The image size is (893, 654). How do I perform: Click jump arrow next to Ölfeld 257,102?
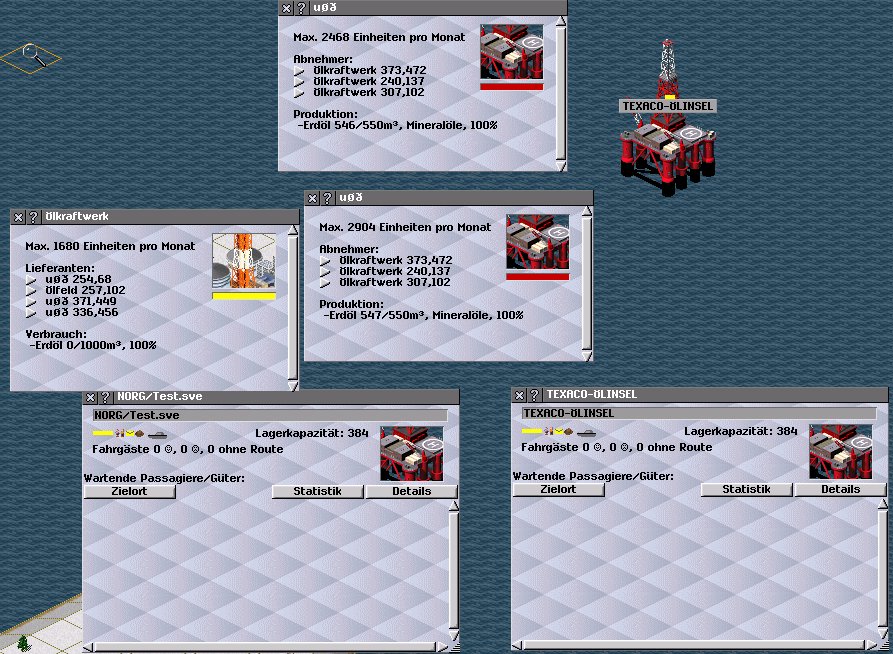pos(30,290)
